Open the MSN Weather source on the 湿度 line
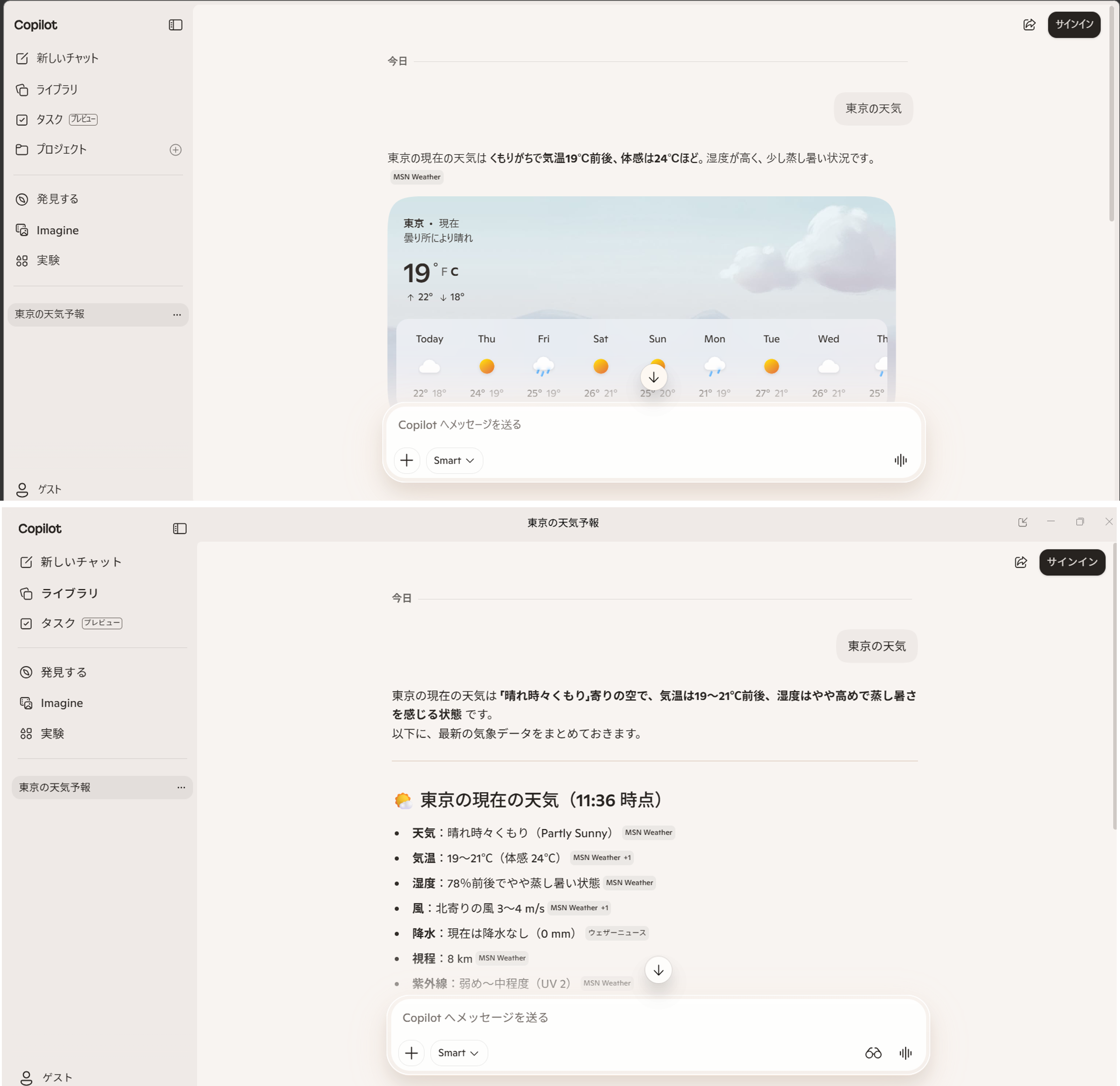 (629, 883)
